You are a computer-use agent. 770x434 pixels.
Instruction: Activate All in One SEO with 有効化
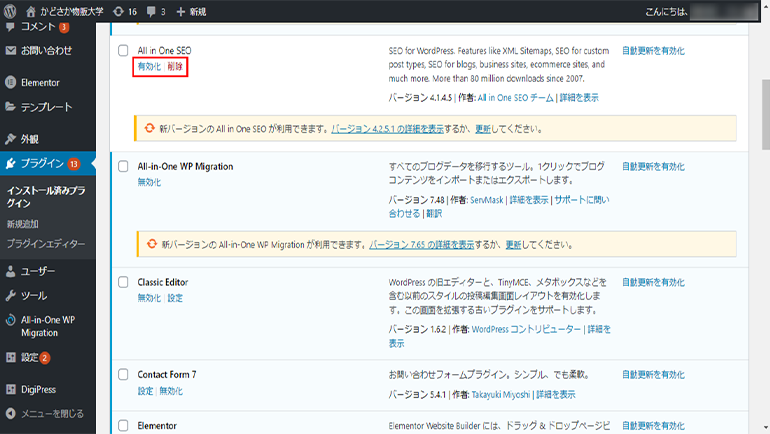[149, 66]
